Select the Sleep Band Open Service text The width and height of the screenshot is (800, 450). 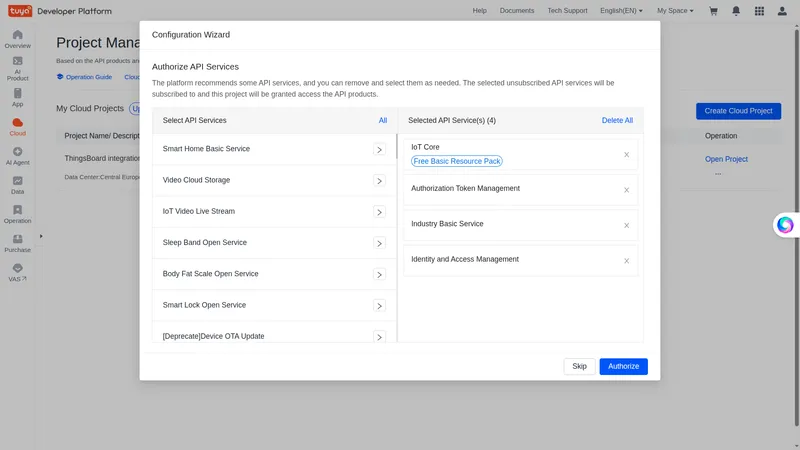205,242
